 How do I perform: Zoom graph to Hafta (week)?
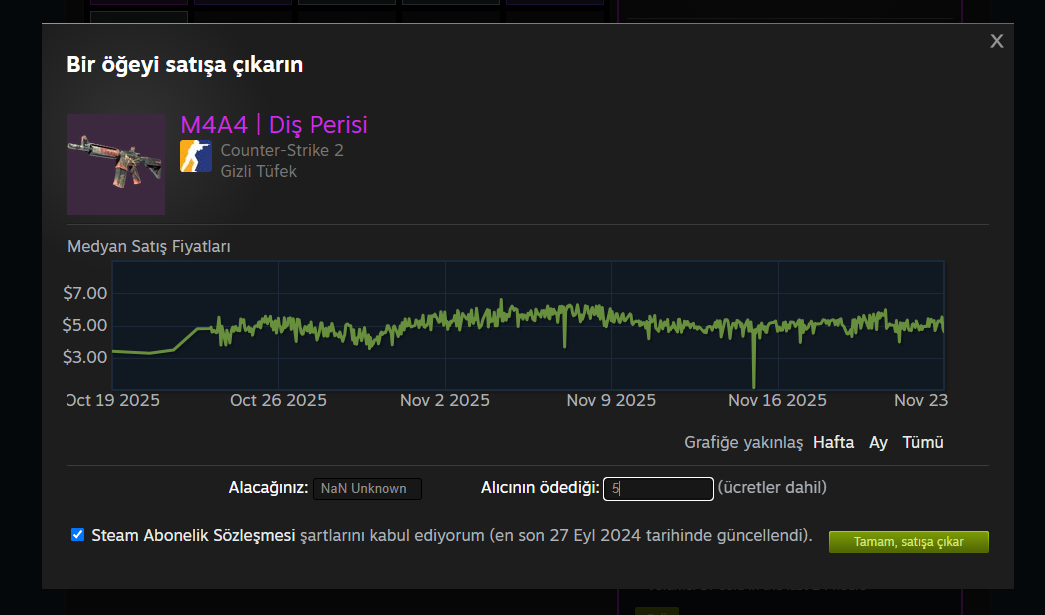point(833,442)
